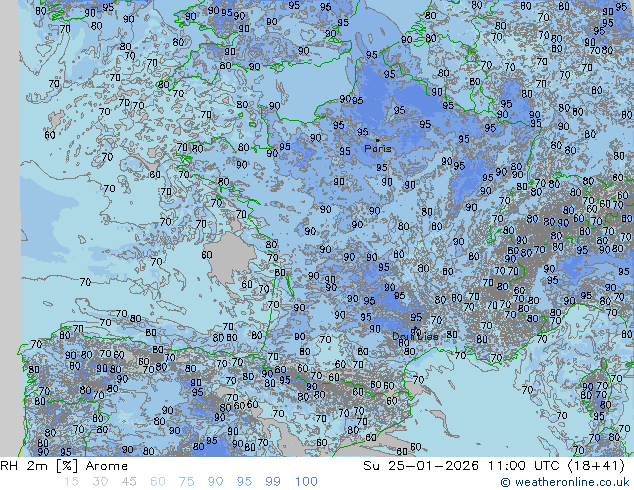Screen dimensions: 634x490
Task: Select the 100 value in the legend
Action: coord(306,482)
